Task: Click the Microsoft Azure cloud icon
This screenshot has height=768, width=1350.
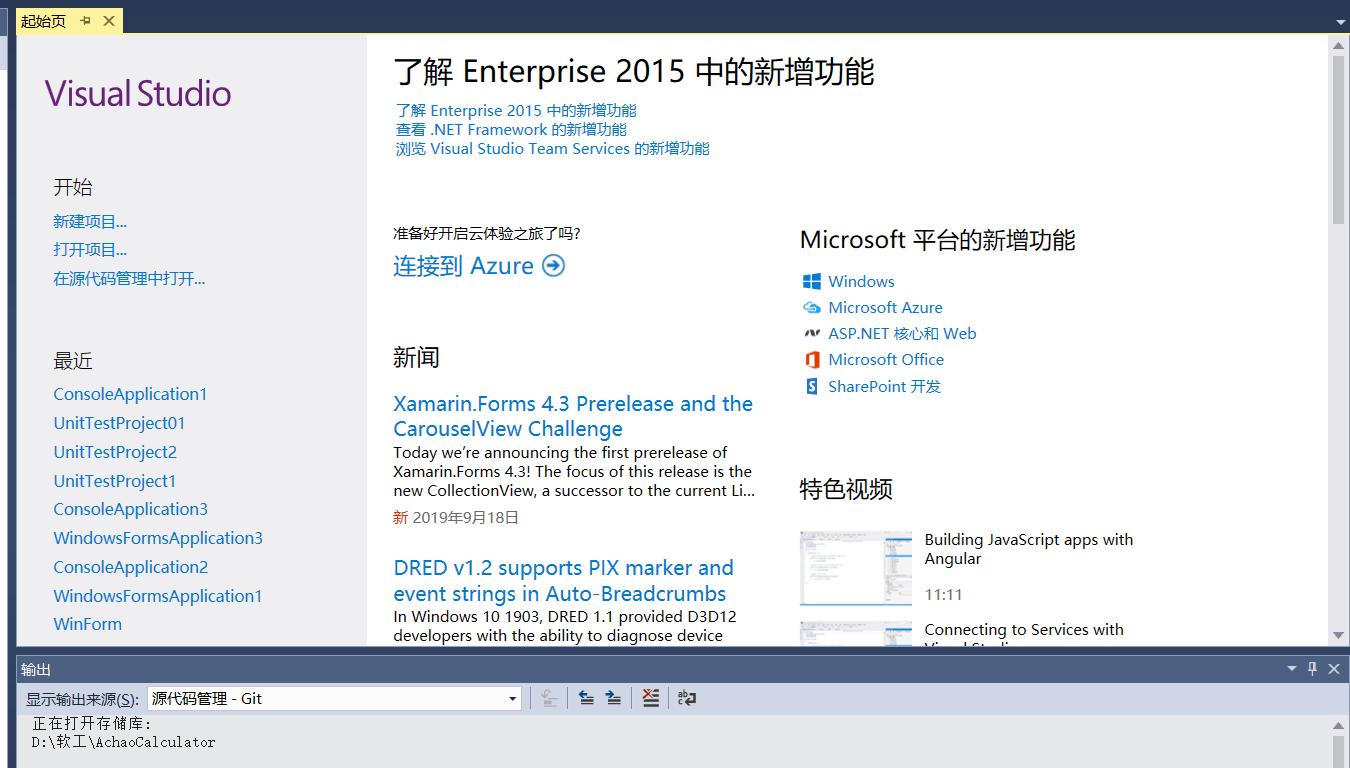Action: (812, 308)
